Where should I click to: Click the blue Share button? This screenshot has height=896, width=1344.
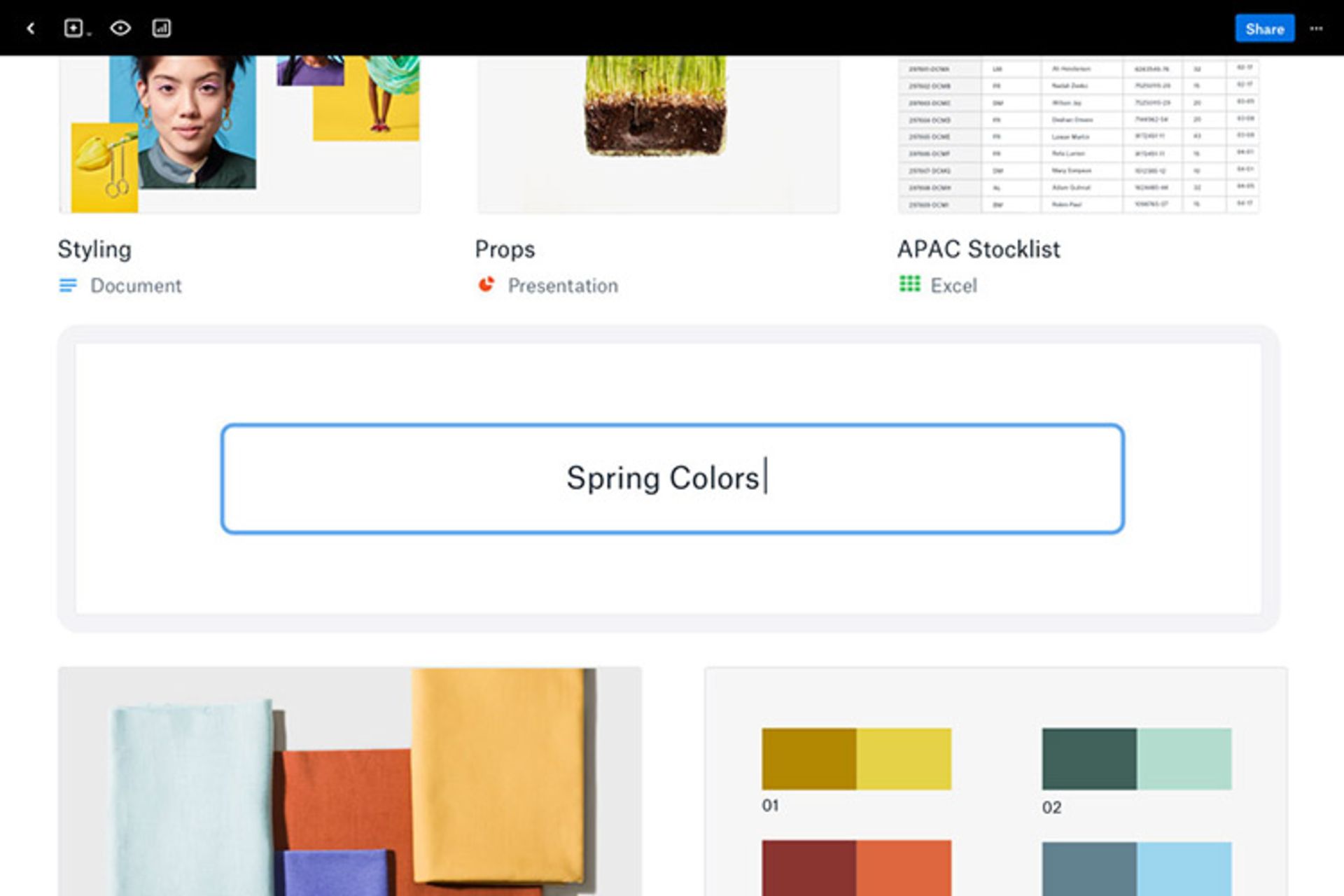tap(1264, 29)
